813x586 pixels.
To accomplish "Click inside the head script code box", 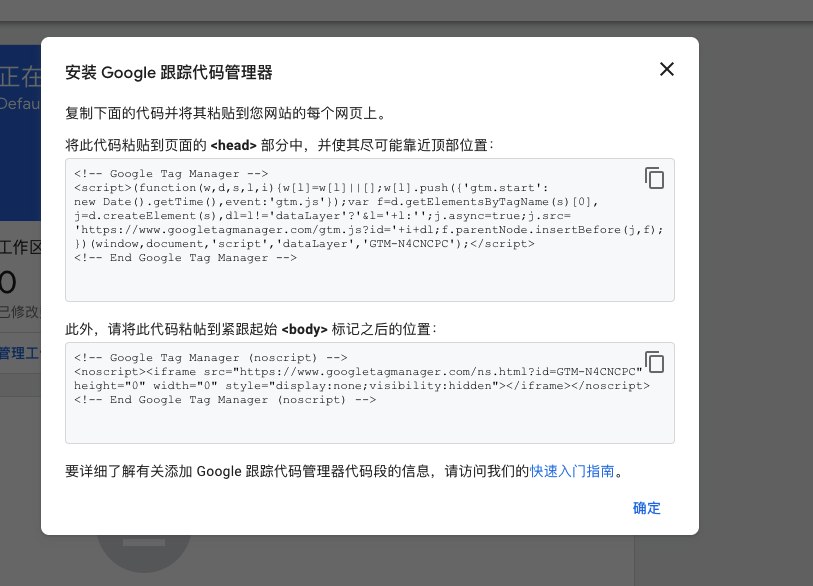I will [x=370, y=230].
